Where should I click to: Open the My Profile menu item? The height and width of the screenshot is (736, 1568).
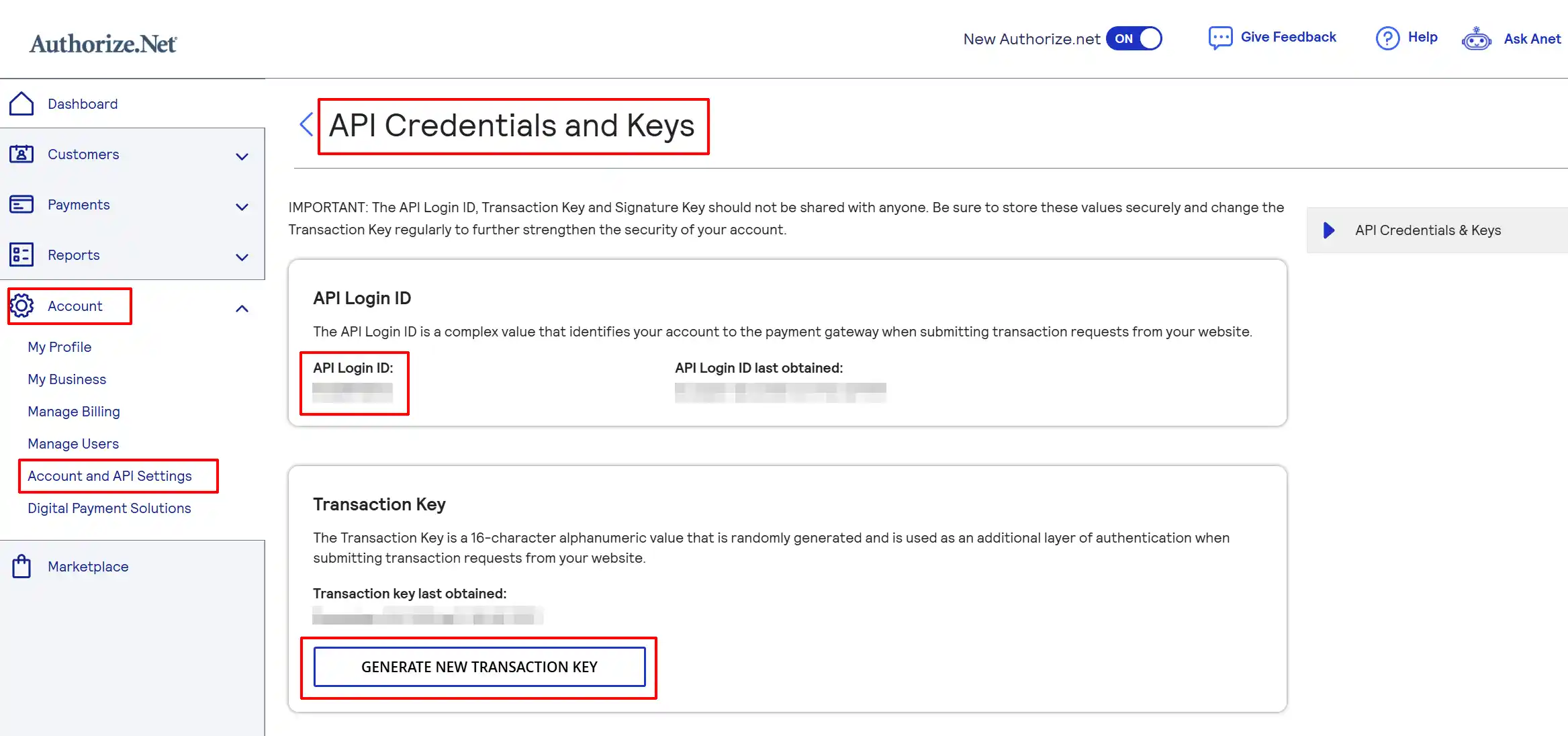[59, 347]
